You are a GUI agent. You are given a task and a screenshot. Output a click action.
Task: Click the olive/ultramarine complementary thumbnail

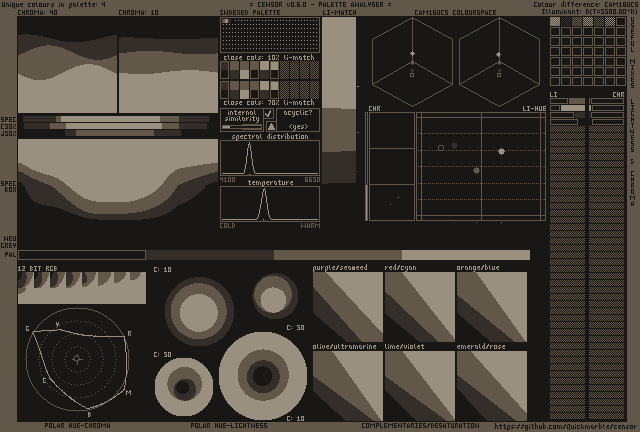pyautogui.click(x=348, y=385)
